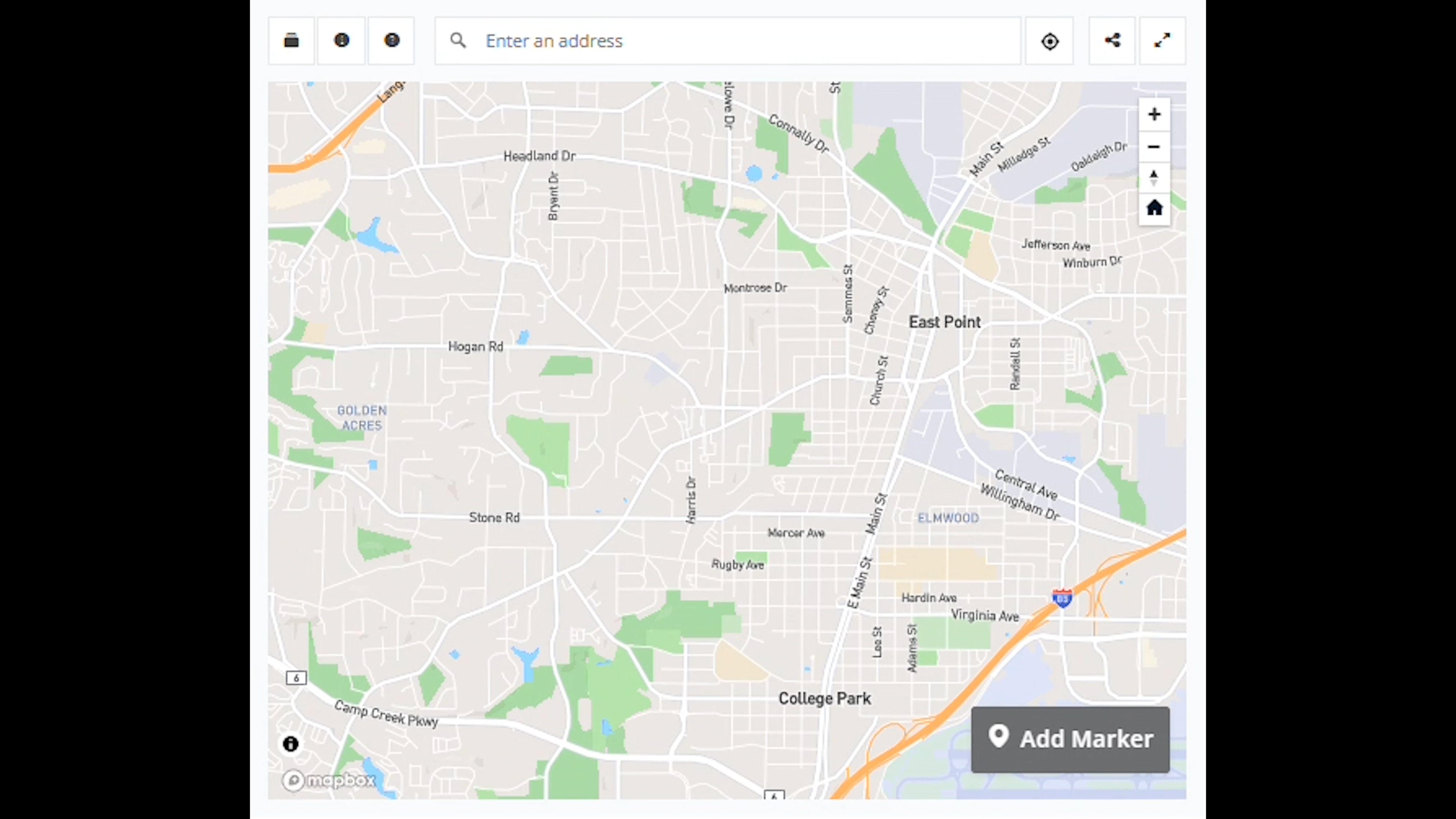The width and height of the screenshot is (1456, 819).
Task: Open the Mapbox logo link
Action: (329, 781)
